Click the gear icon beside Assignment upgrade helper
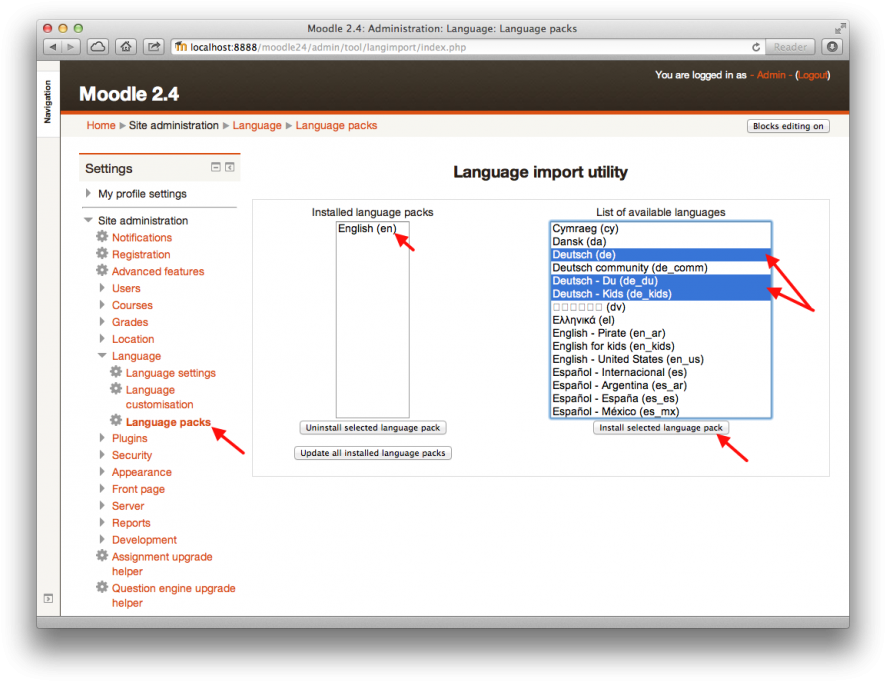 [x=101, y=556]
